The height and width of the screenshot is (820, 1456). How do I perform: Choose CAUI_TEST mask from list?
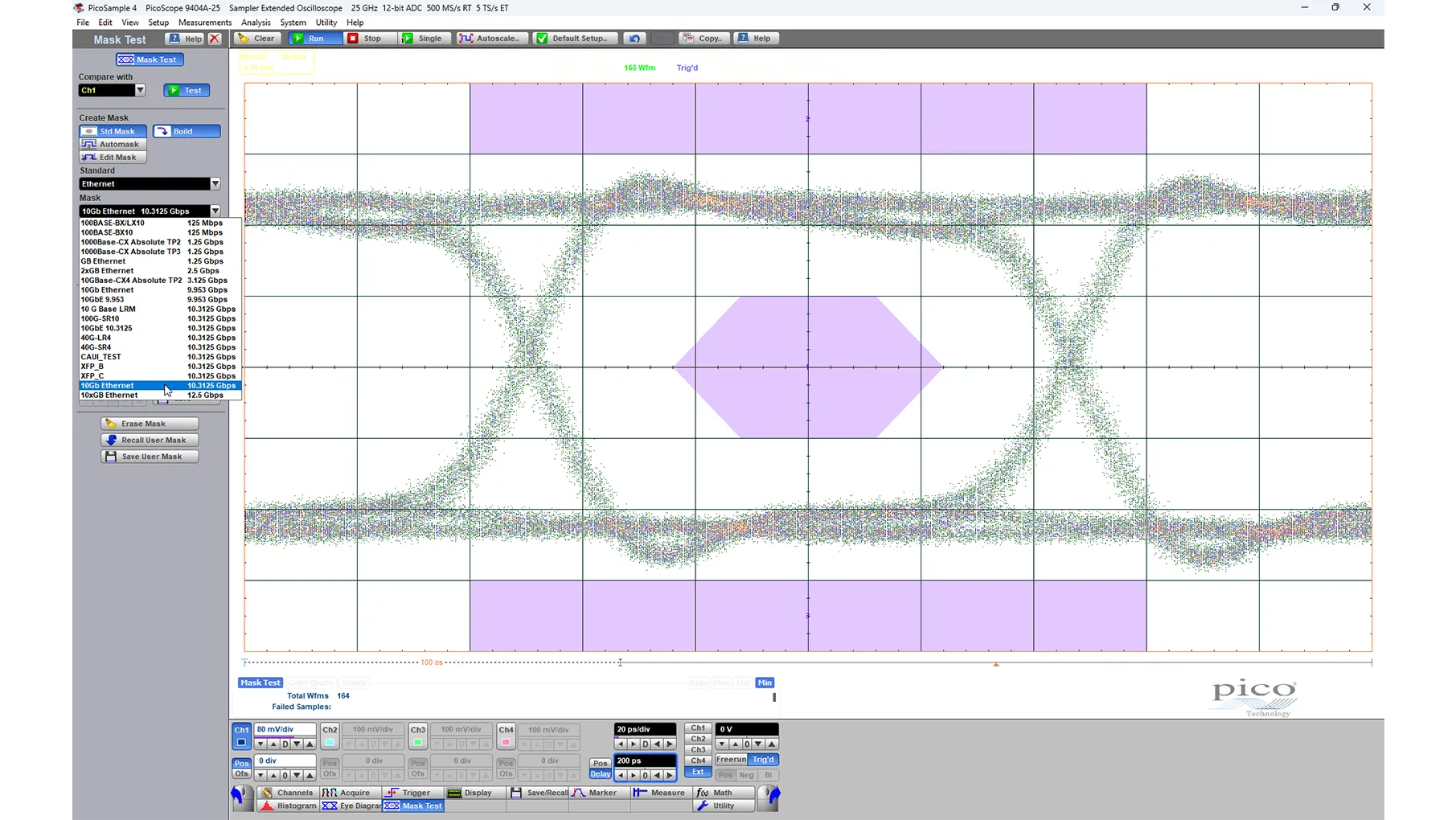click(159, 357)
